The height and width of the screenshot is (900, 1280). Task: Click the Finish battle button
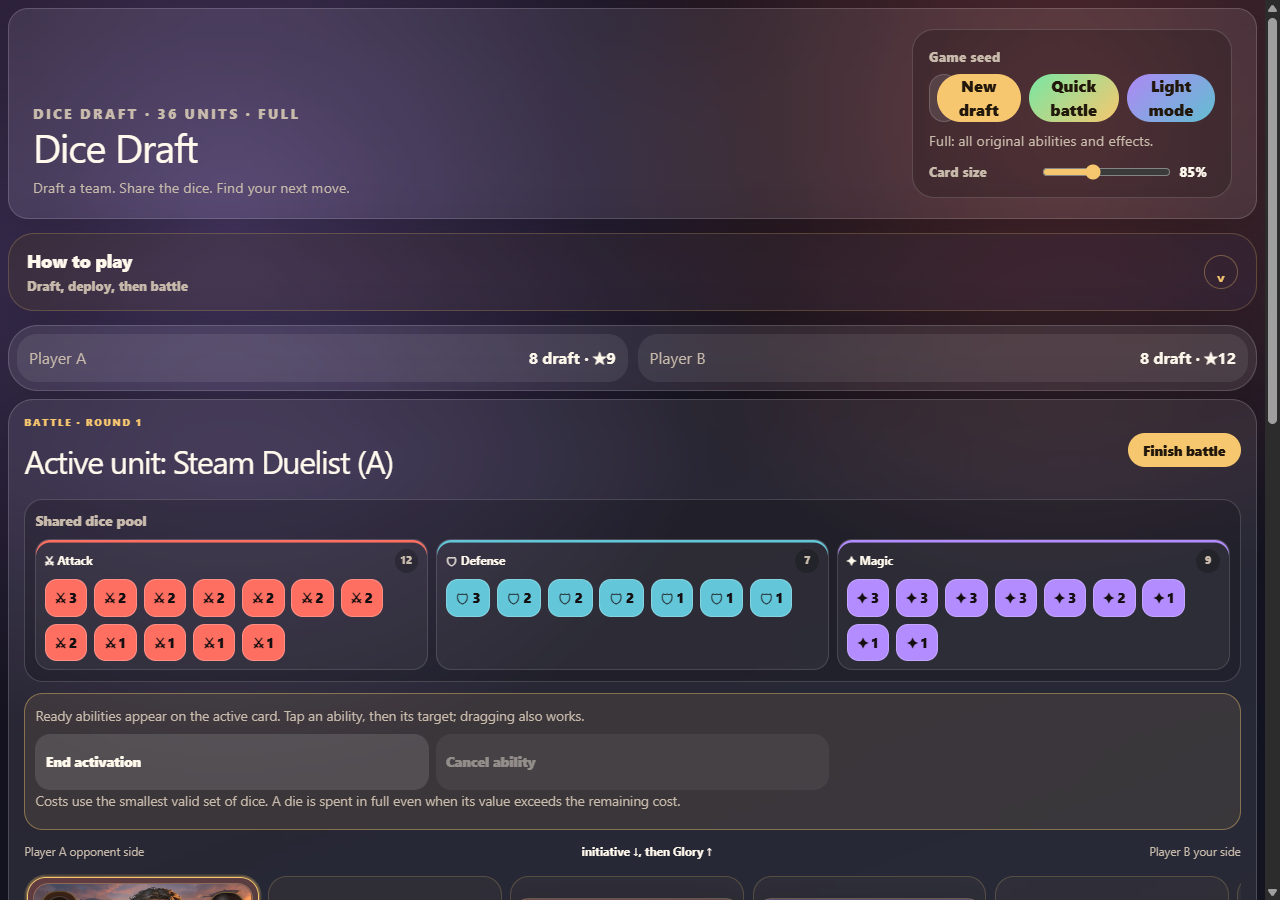pos(1184,451)
